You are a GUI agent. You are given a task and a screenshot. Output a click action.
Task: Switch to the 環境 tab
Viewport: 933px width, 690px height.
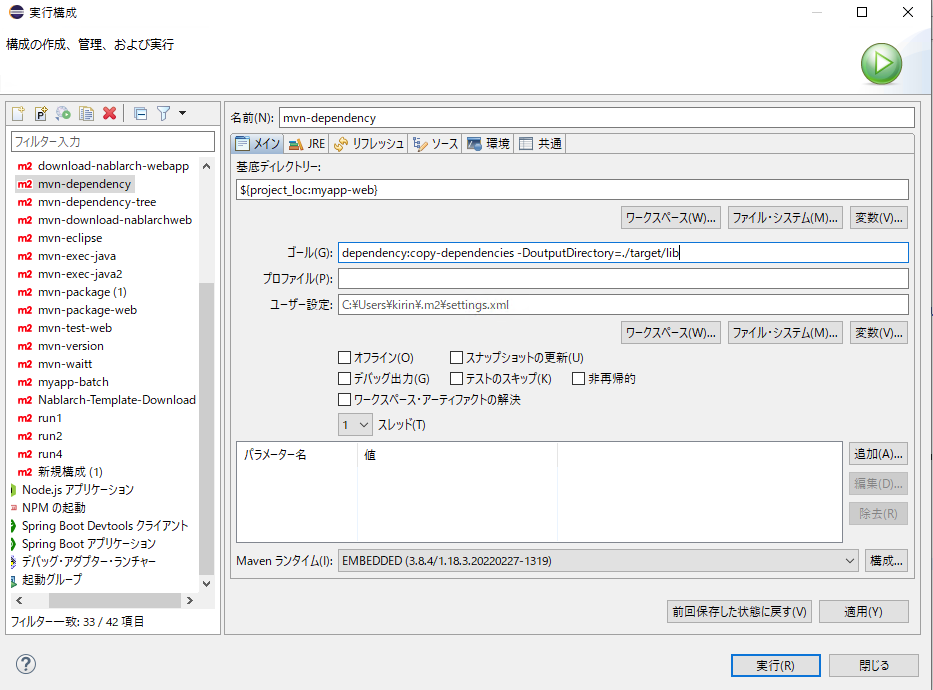(x=489, y=143)
